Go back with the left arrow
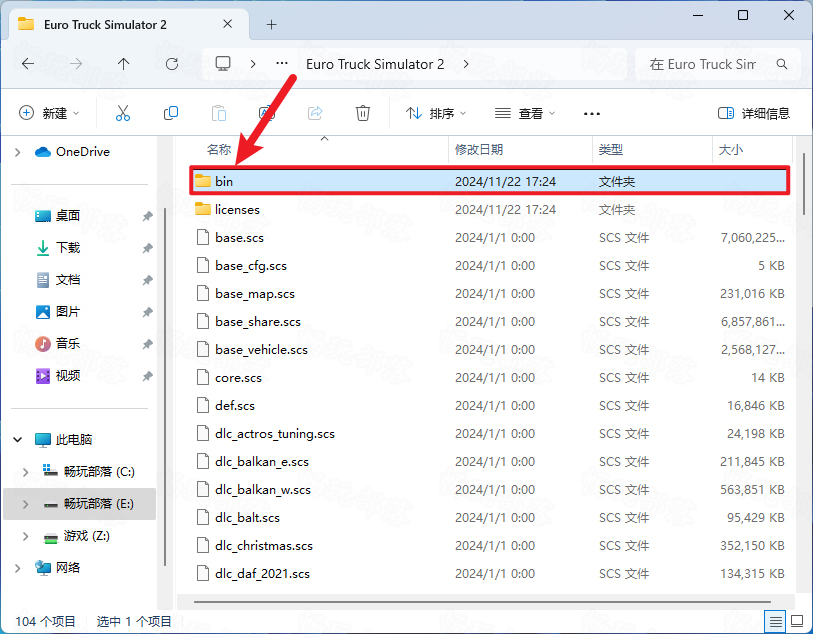The width and height of the screenshot is (813, 634). pos(28,64)
